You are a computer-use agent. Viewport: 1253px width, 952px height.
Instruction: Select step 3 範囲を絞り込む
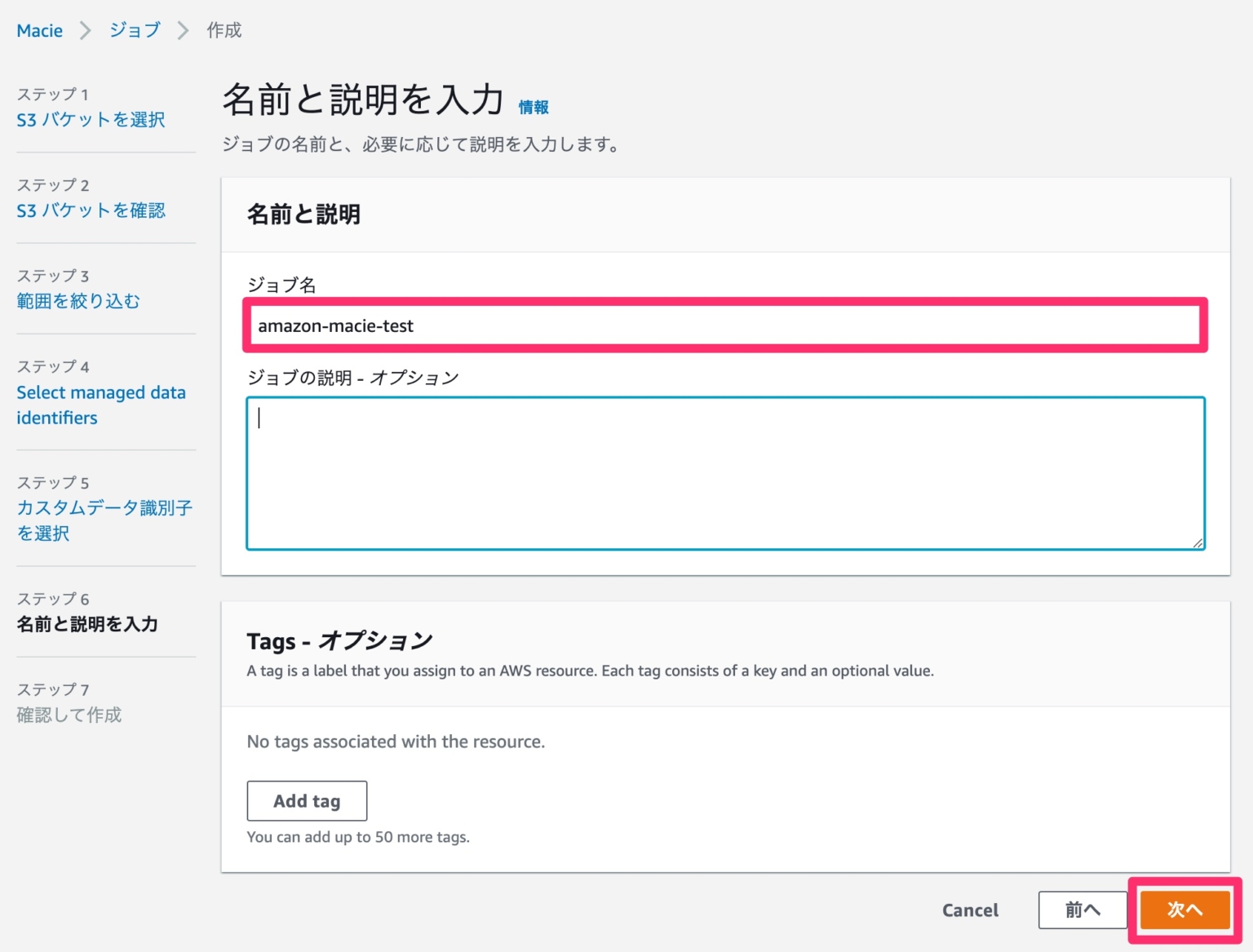78,300
